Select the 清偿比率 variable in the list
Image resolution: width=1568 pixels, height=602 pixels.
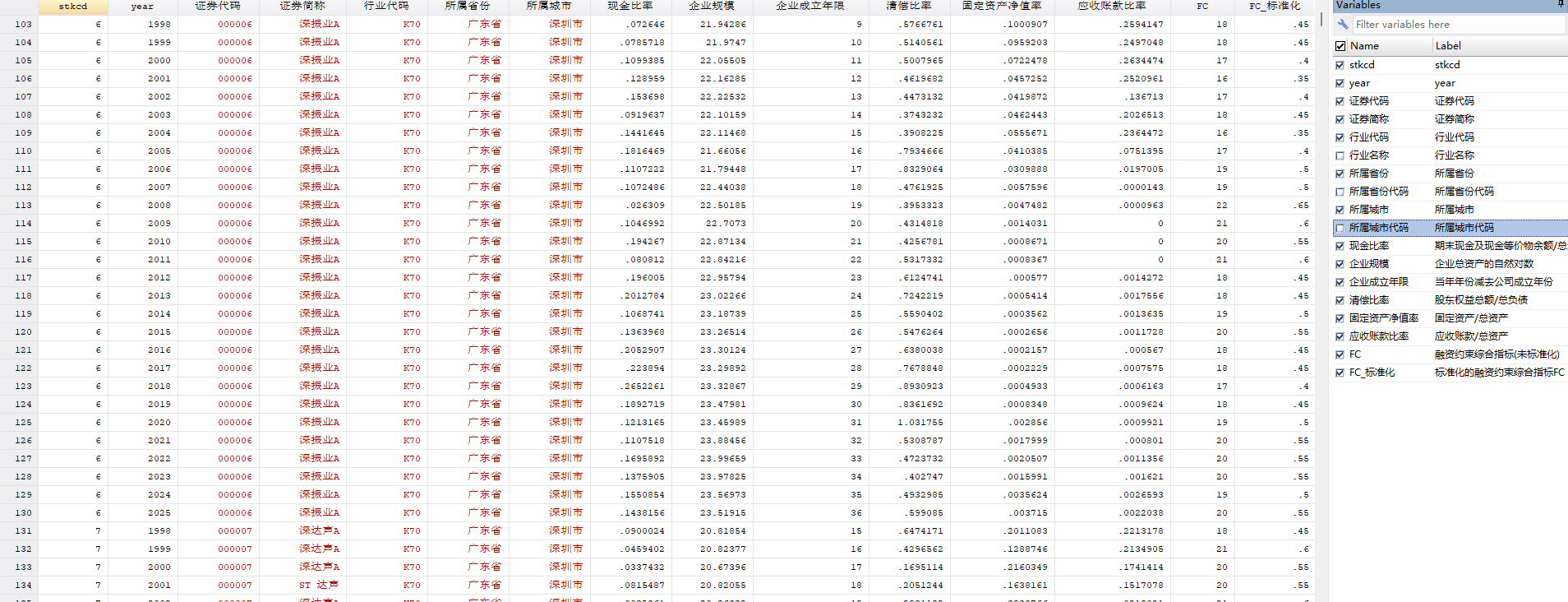tap(1369, 300)
